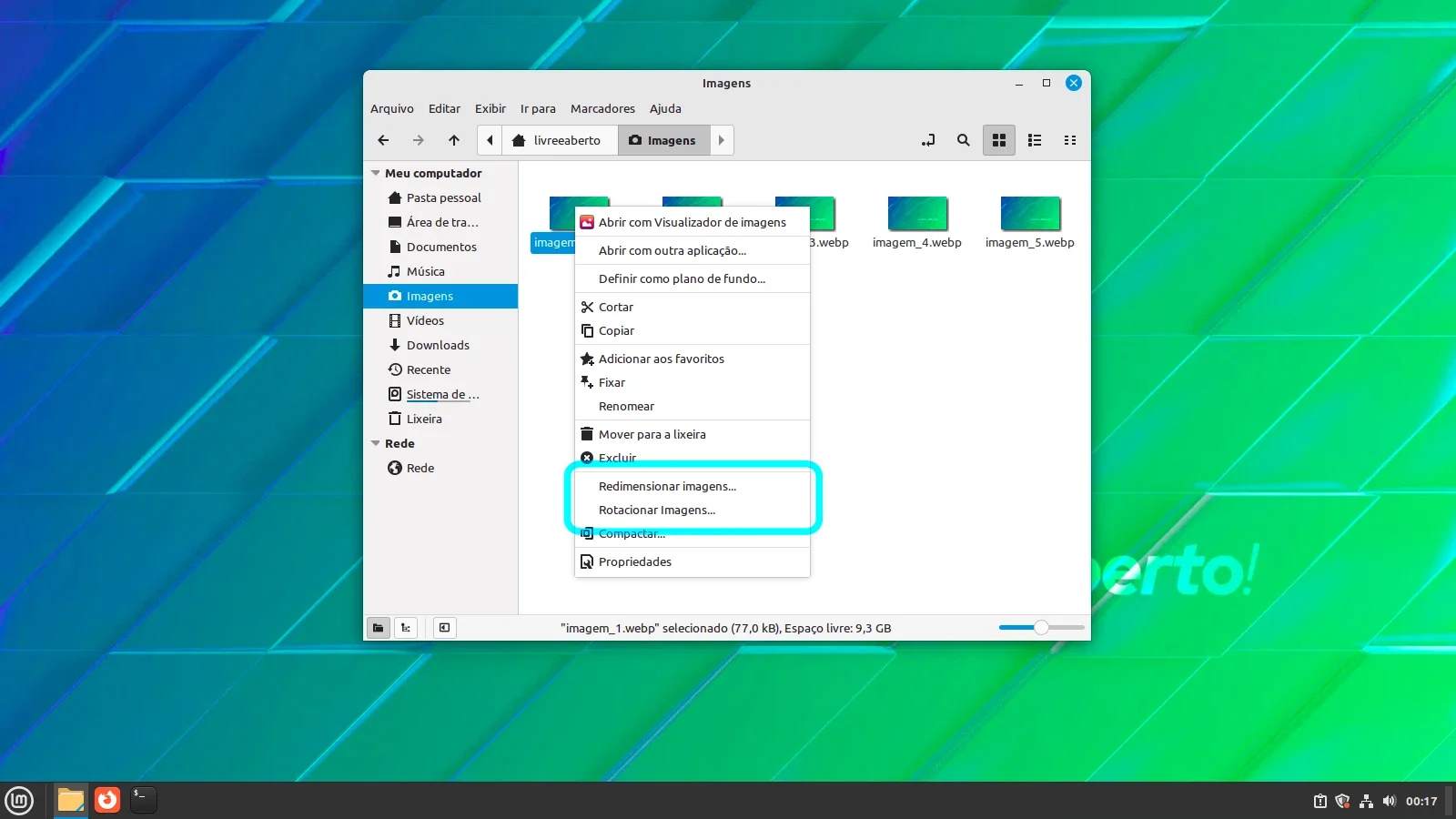Choose Definir como plano de fundo

coord(693,278)
